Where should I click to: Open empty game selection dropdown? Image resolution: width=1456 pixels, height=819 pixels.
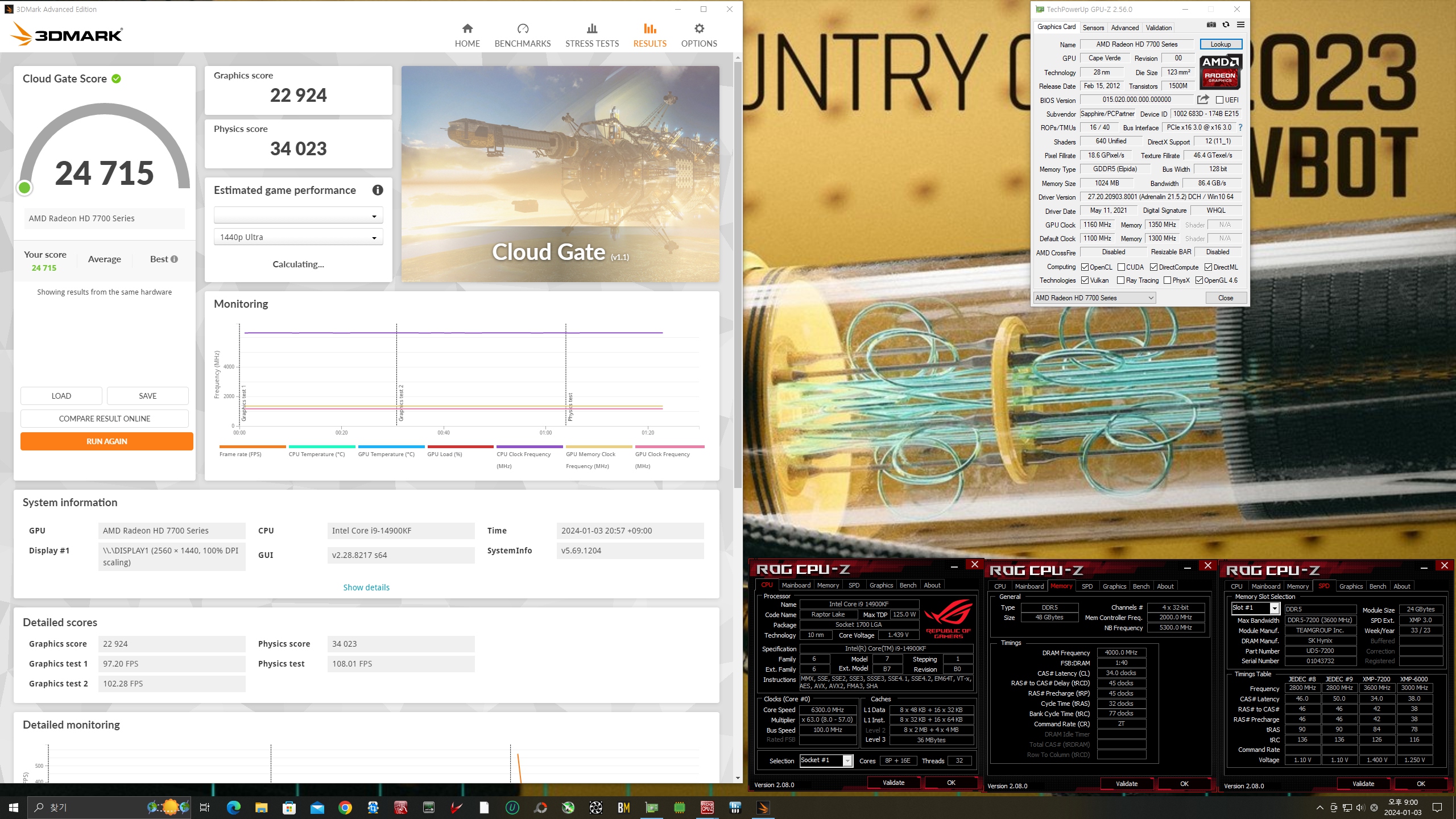click(298, 216)
